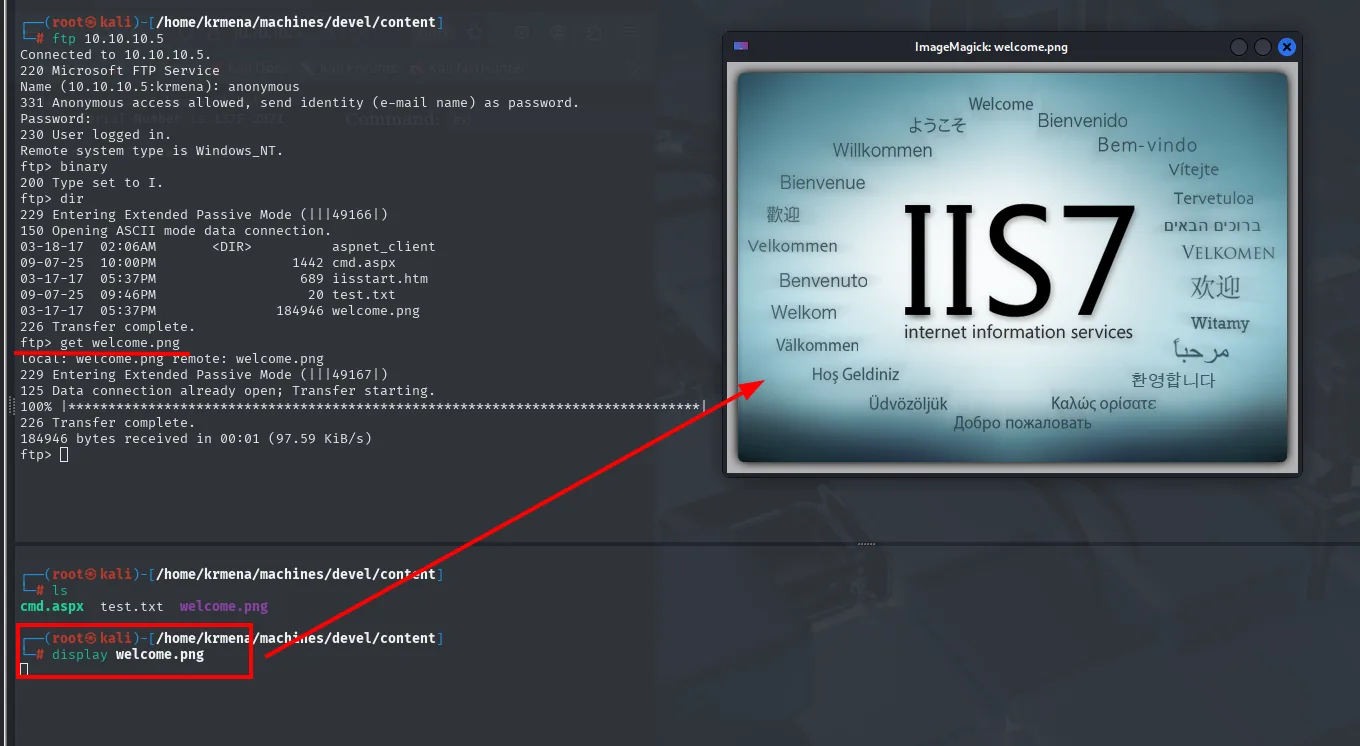
Task: Click the 'ls' command in lower pane
Action: coord(60,590)
